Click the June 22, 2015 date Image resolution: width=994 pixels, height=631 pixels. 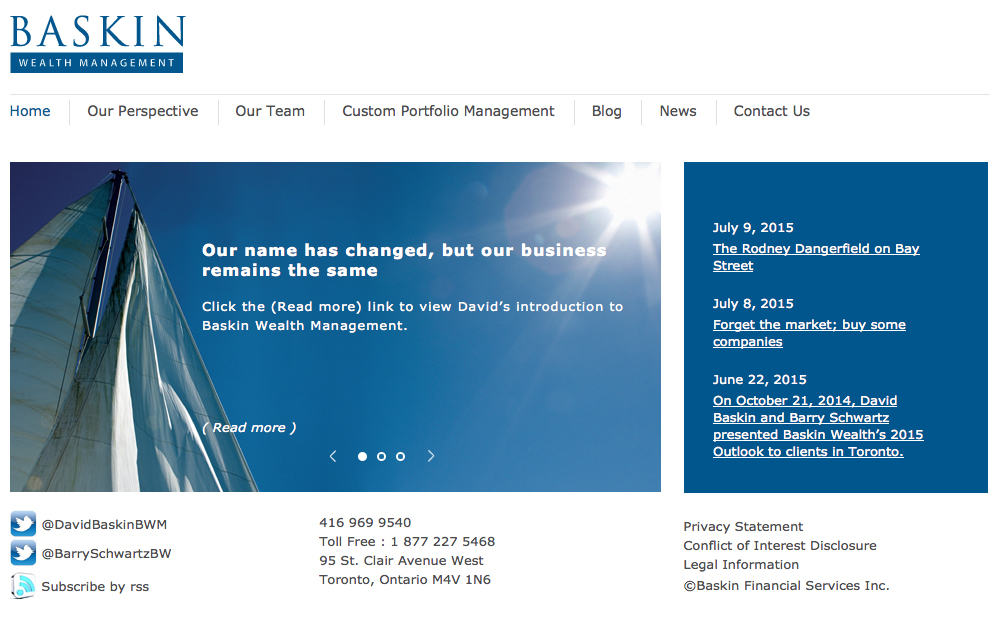(x=759, y=380)
